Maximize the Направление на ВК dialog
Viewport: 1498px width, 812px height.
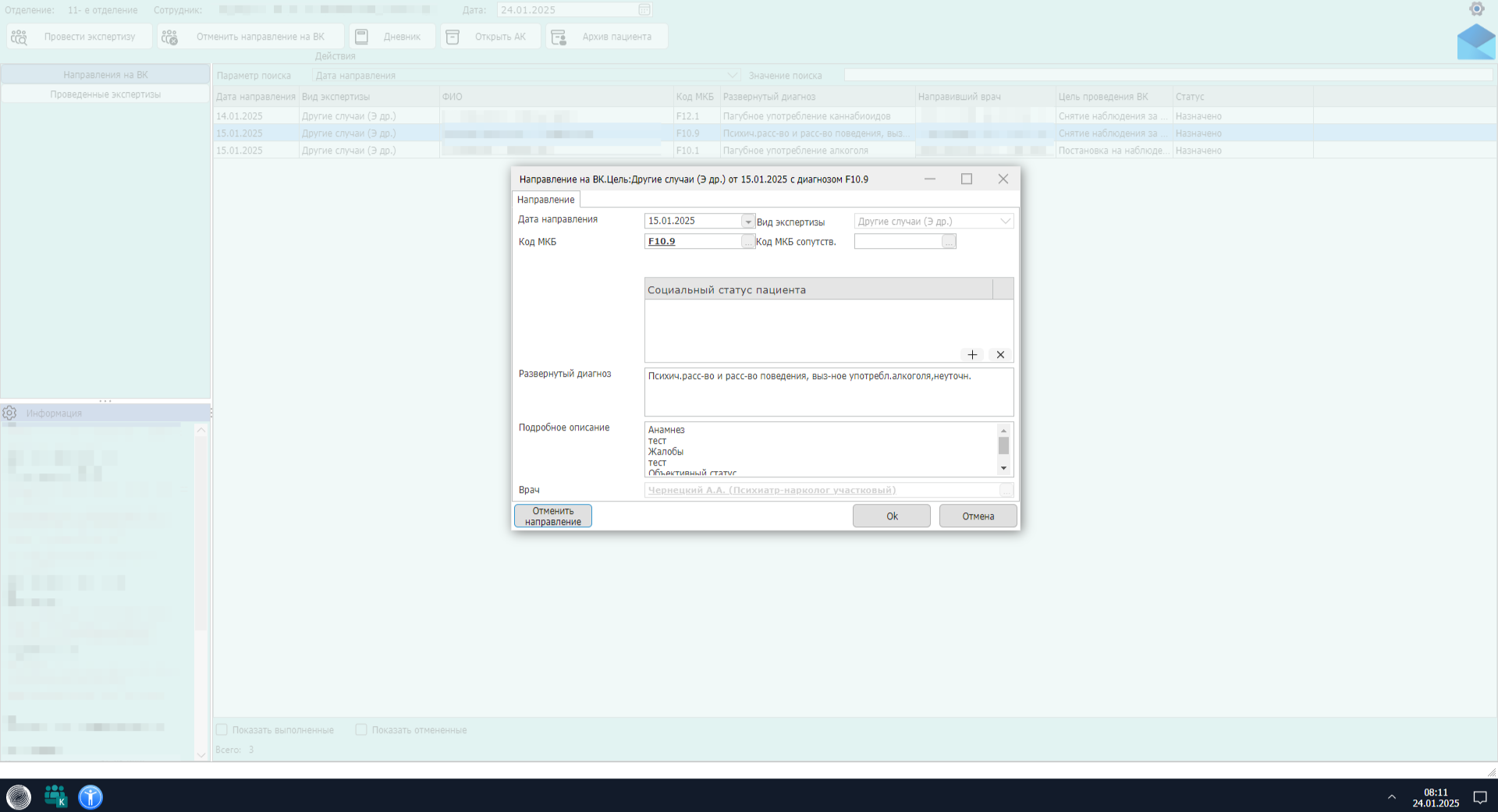tap(967, 179)
